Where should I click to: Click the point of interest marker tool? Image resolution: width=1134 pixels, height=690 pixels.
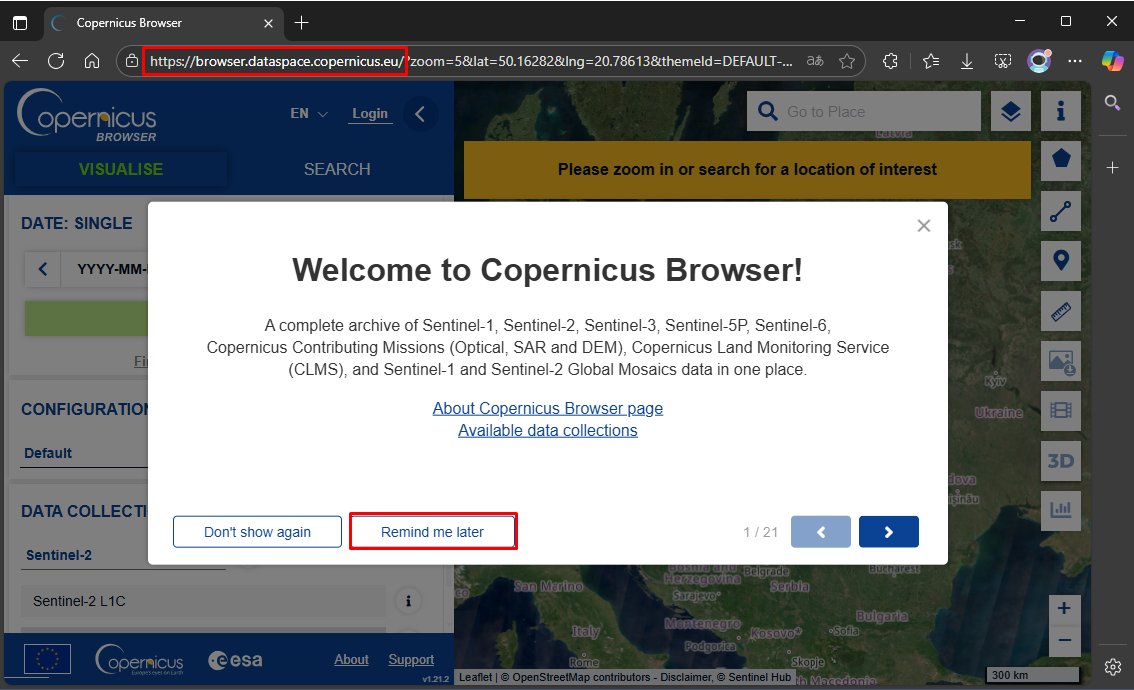1061,261
